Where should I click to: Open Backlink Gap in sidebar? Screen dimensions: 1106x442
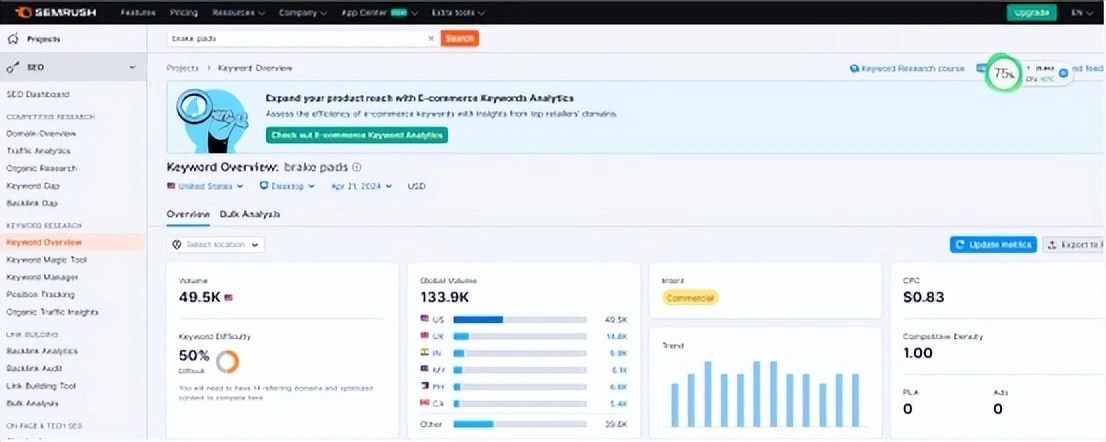tap(32, 203)
